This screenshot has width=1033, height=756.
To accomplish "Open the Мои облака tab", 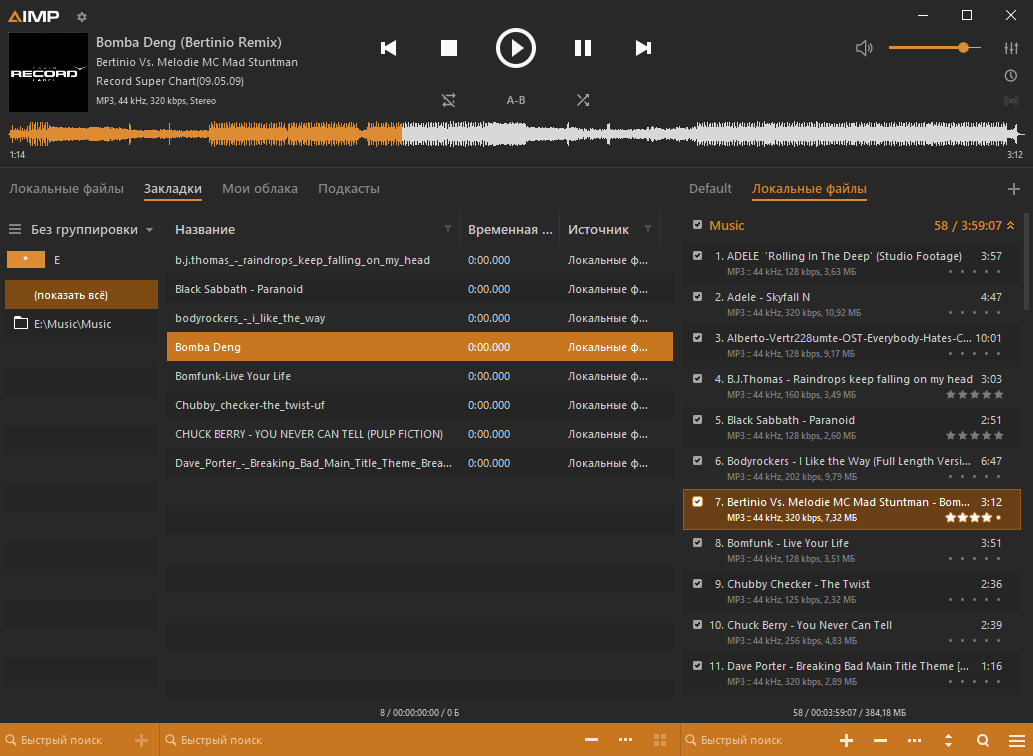I will coord(260,188).
